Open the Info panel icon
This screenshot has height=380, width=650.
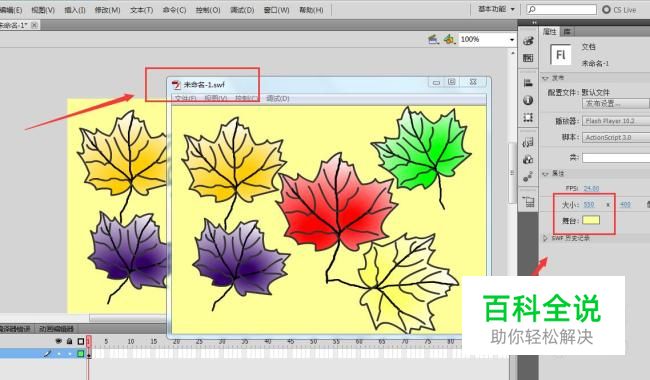pyautogui.click(x=528, y=100)
